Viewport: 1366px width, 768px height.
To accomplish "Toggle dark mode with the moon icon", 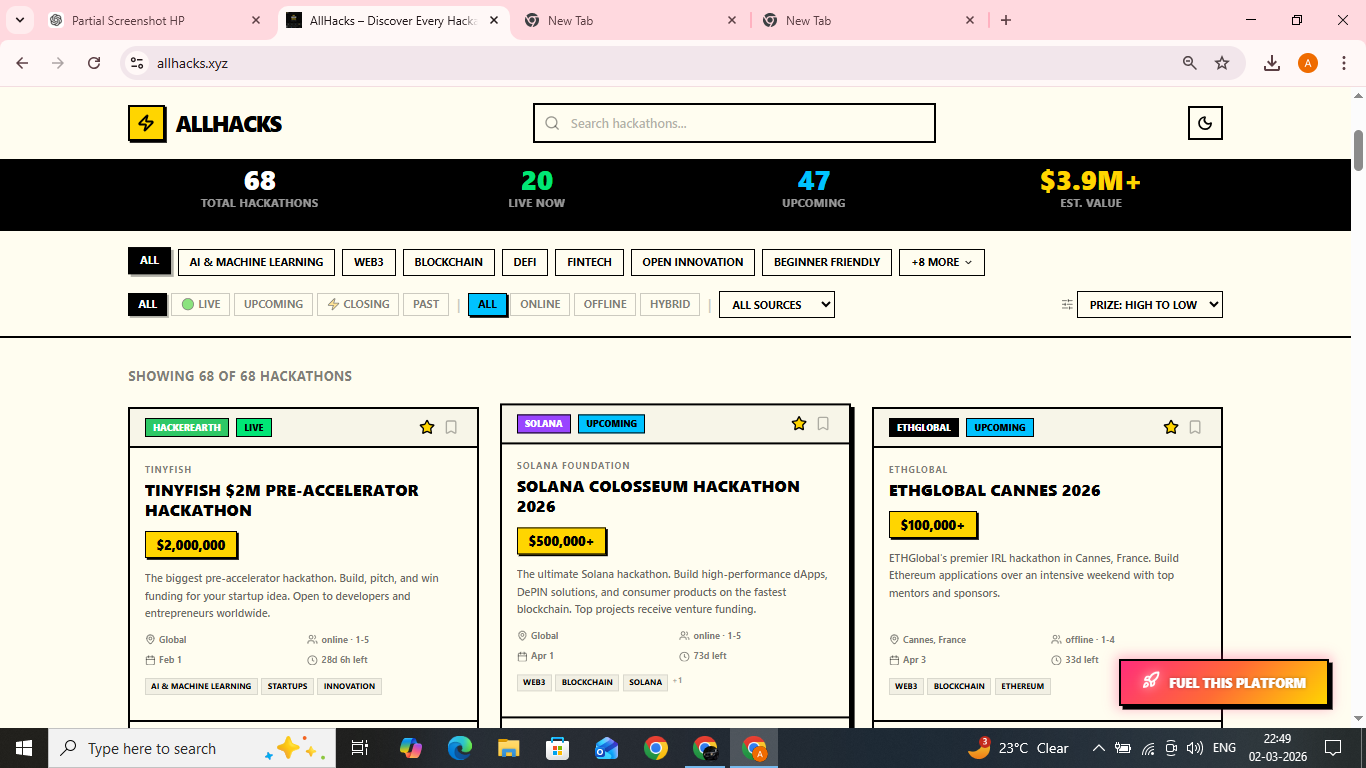I will coord(1205,122).
